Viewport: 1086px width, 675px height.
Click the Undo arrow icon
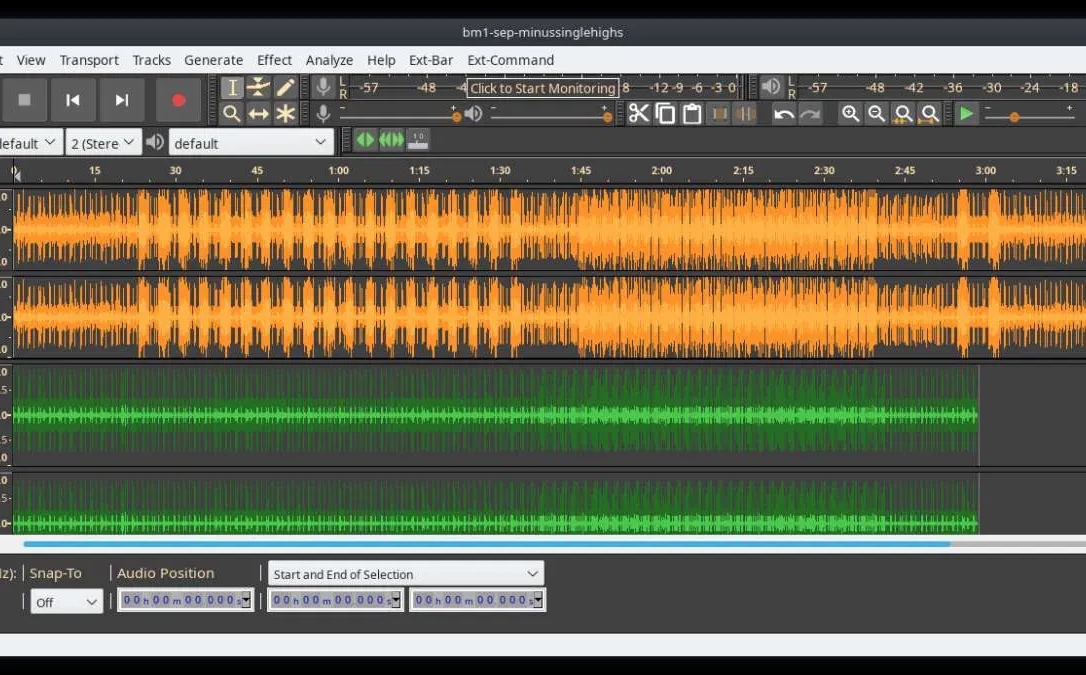click(784, 114)
